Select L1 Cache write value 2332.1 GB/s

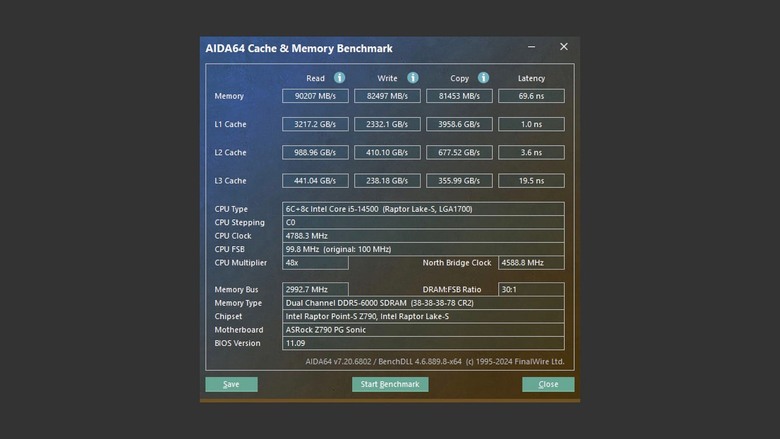387,124
